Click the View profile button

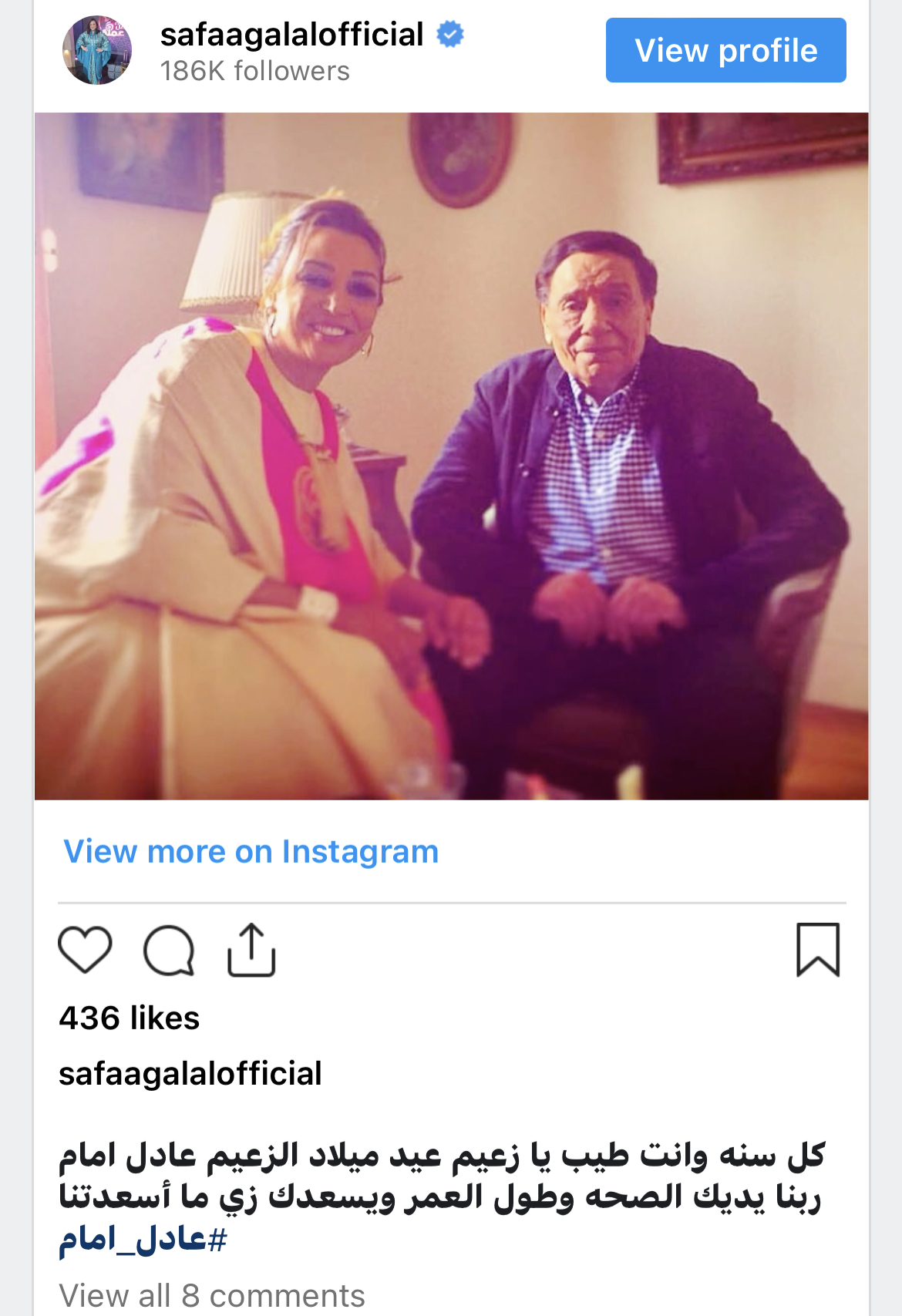point(725,50)
